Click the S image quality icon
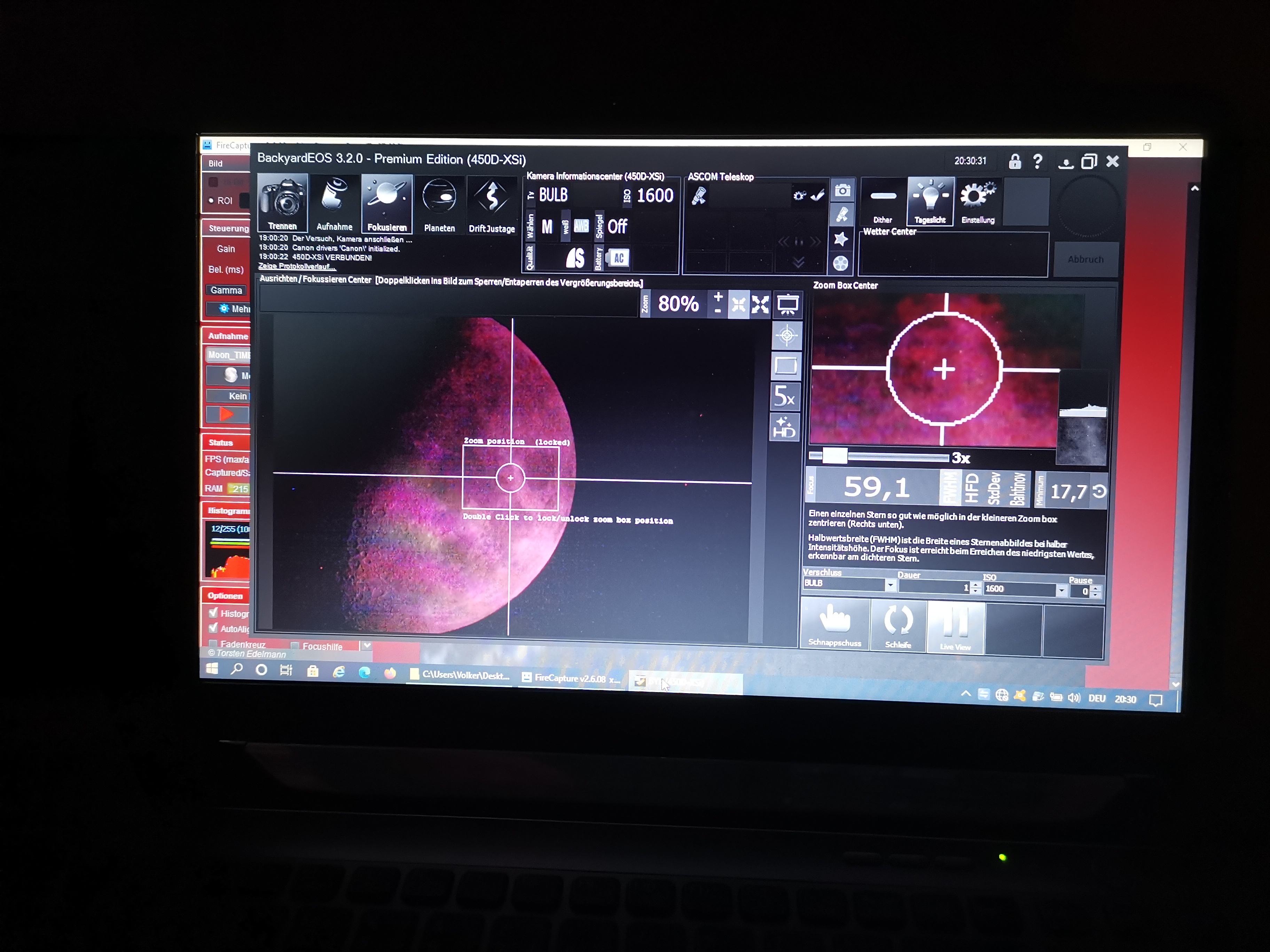The width and height of the screenshot is (1270, 952). 575,257
